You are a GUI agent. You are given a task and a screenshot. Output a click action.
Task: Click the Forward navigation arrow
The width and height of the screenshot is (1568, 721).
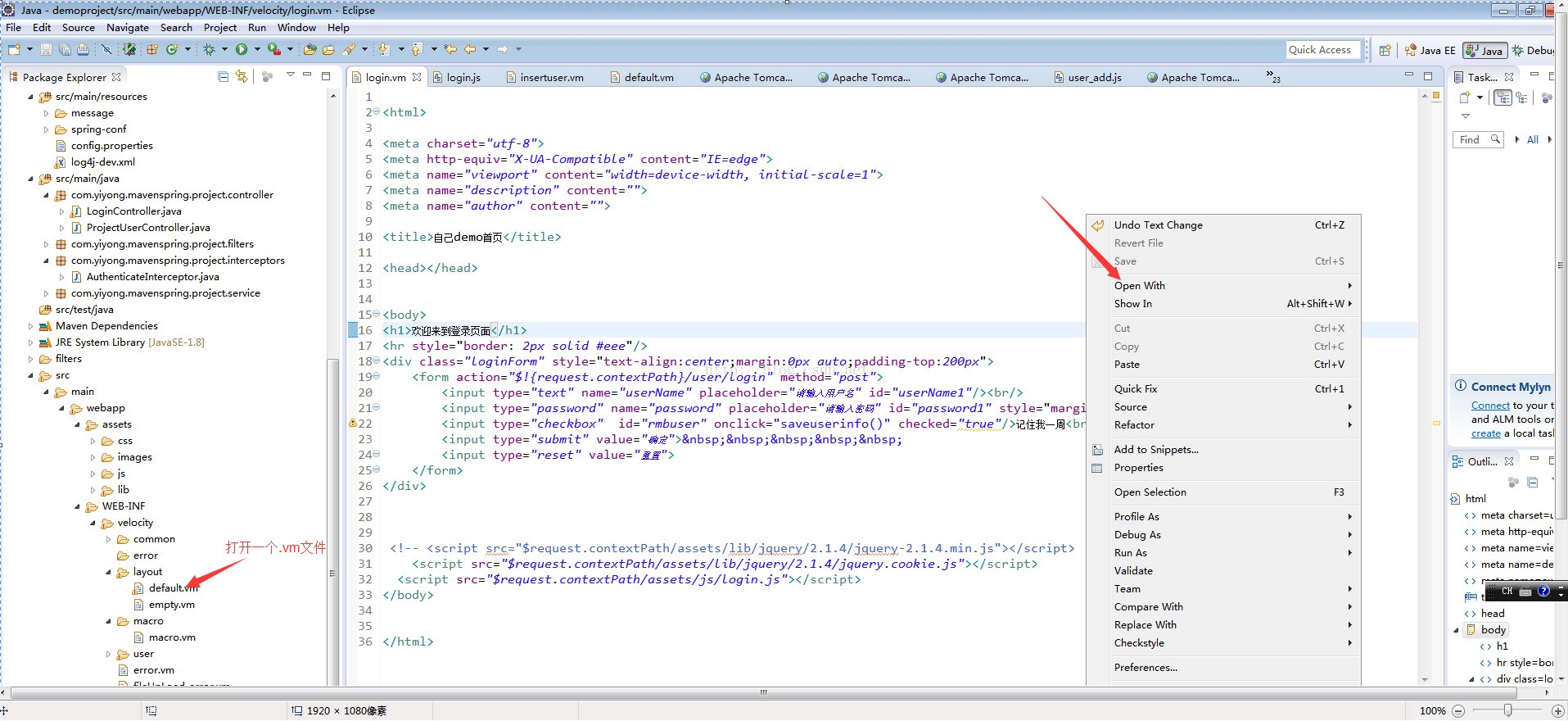[503, 50]
